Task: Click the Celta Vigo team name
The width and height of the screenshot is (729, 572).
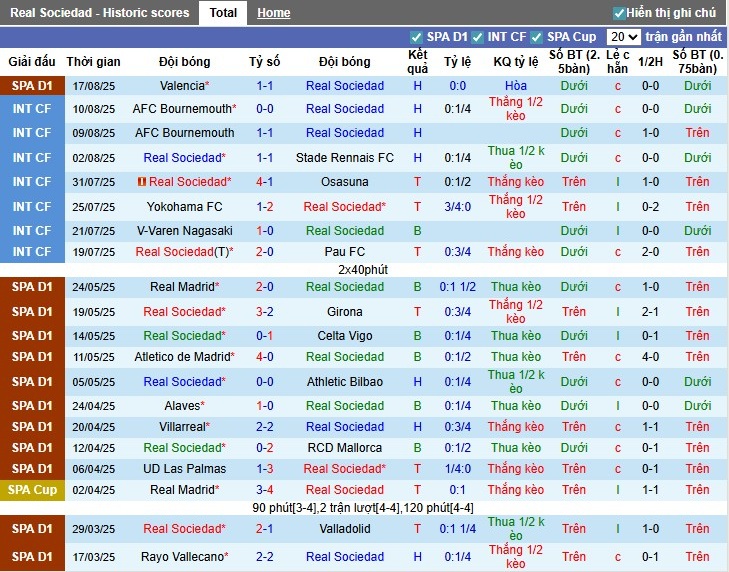Action: (x=345, y=336)
